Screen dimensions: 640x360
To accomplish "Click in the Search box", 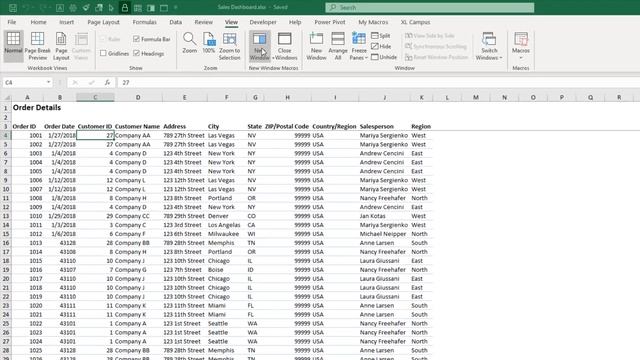I will 429,8.
